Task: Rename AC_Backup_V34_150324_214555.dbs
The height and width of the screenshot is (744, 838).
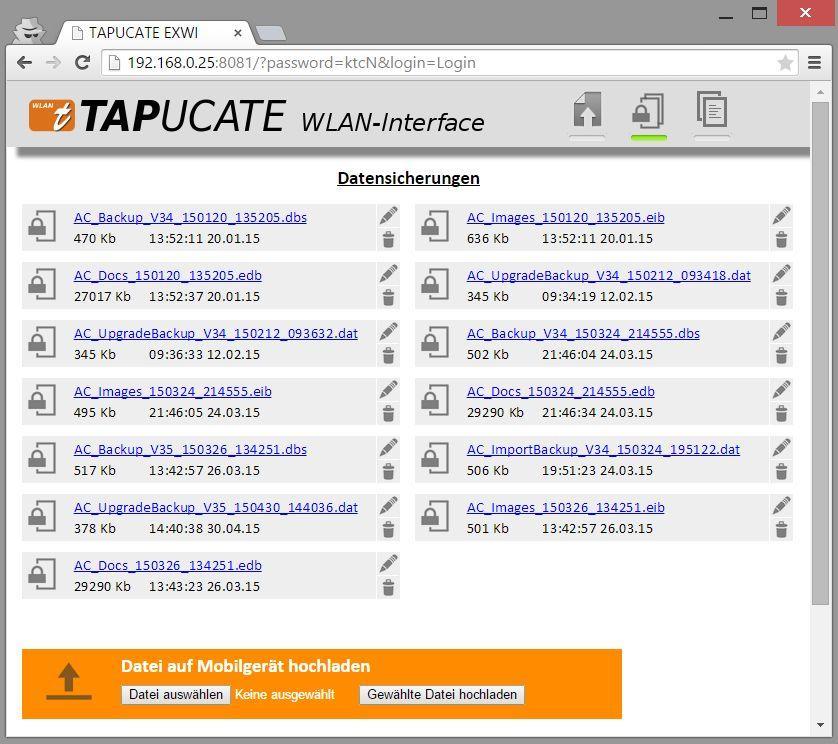Action: pos(781,332)
